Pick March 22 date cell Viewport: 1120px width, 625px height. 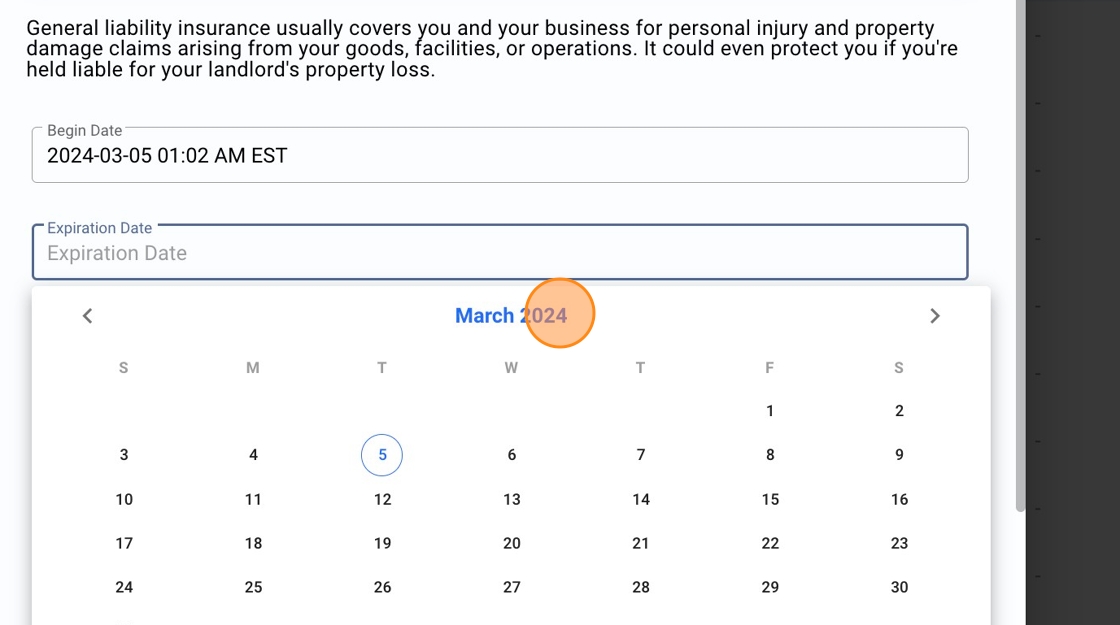click(770, 543)
